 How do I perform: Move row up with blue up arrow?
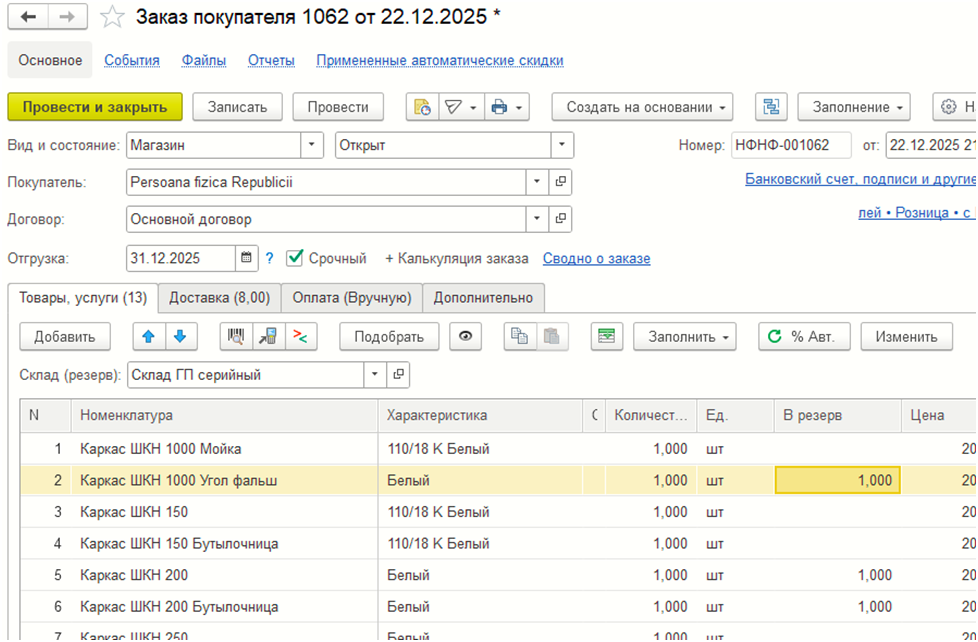coord(148,337)
